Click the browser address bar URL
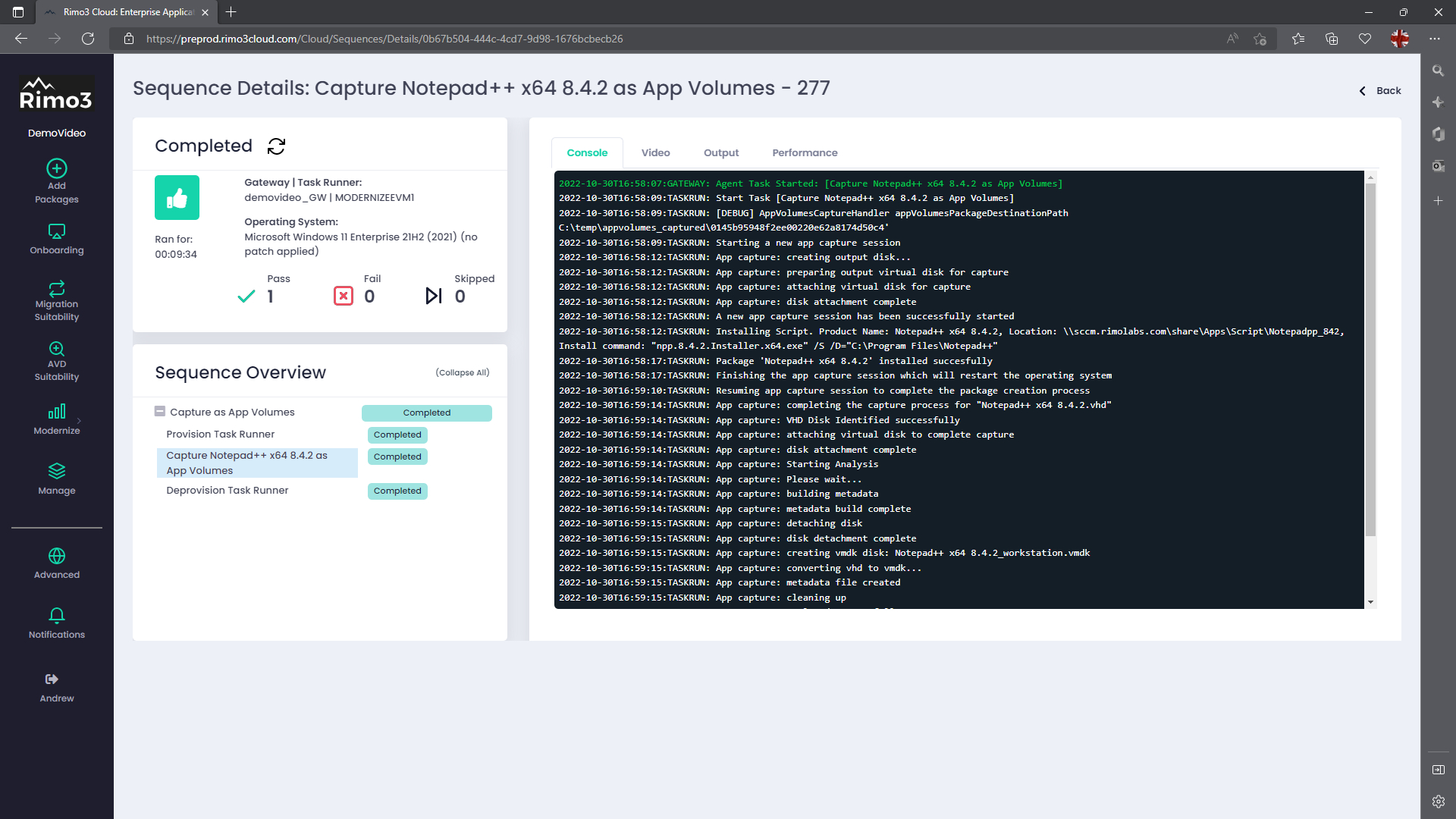Viewport: 1456px width, 819px height. [x=384, y=39]
